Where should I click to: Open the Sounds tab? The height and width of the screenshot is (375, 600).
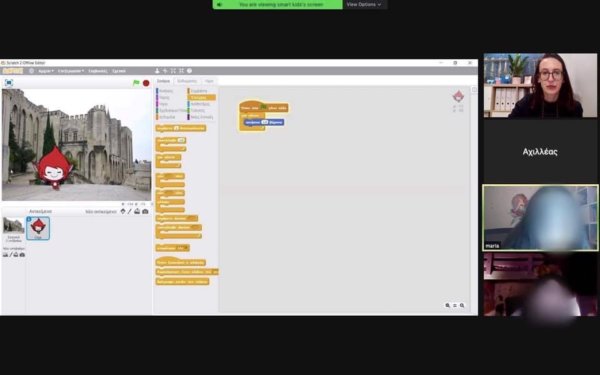(209, 81)
